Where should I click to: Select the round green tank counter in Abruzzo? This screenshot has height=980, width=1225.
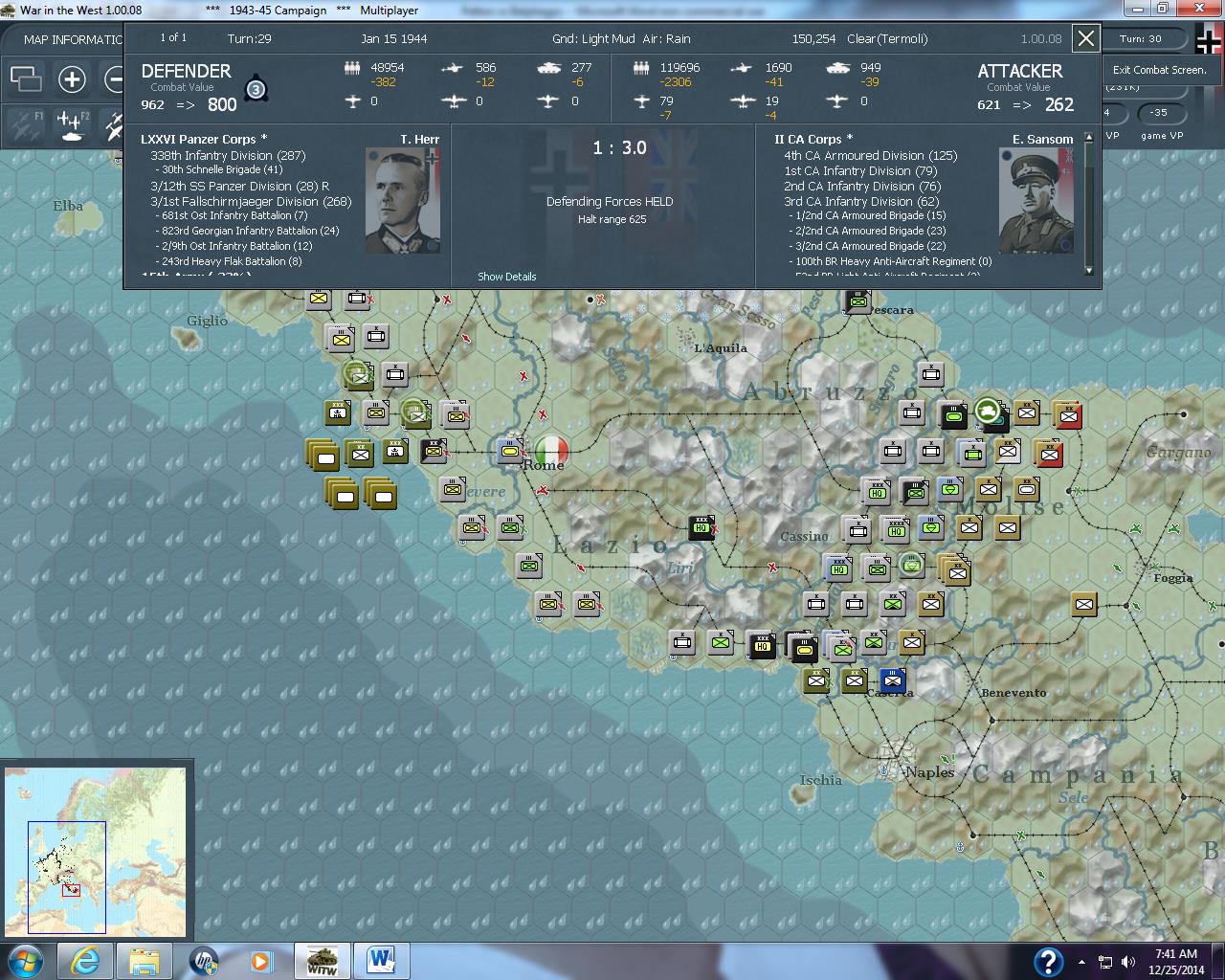click(988, 412)
